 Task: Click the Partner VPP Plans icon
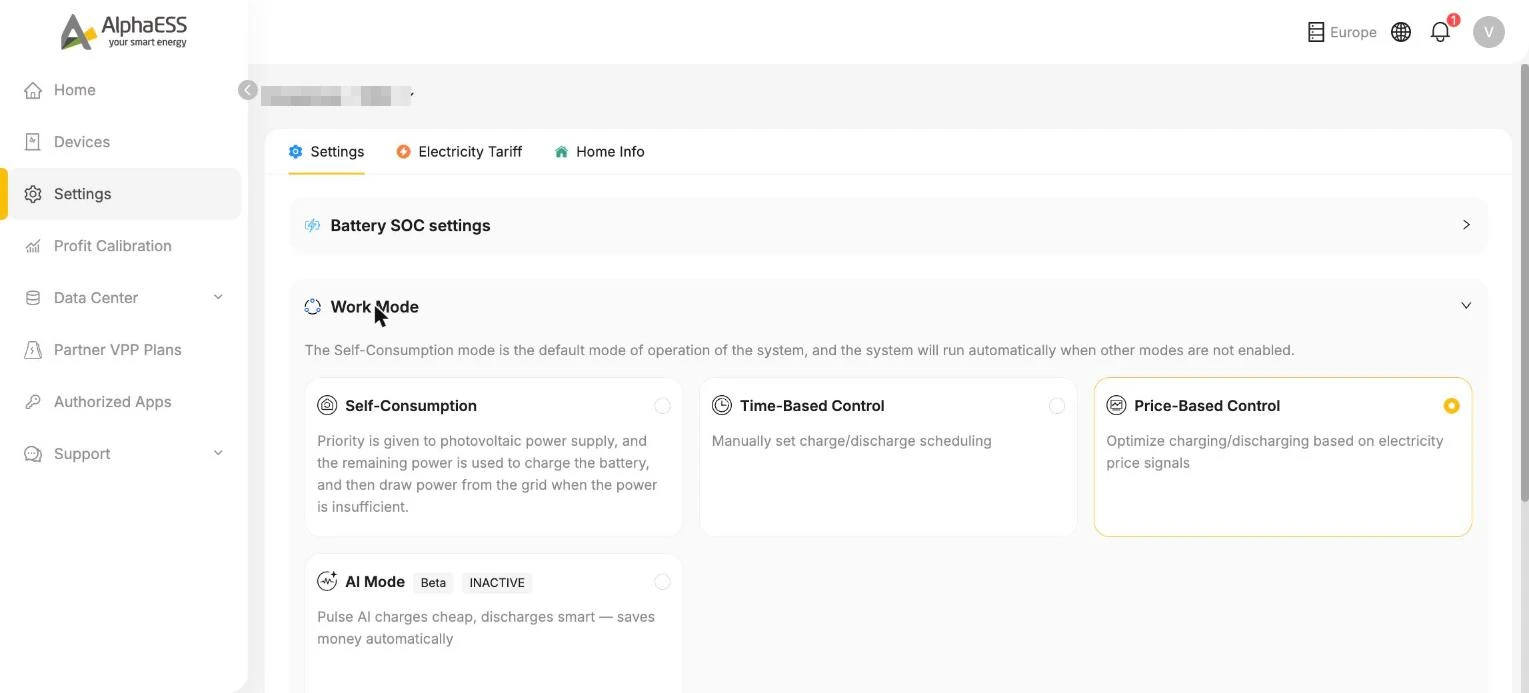coord(33,350)
